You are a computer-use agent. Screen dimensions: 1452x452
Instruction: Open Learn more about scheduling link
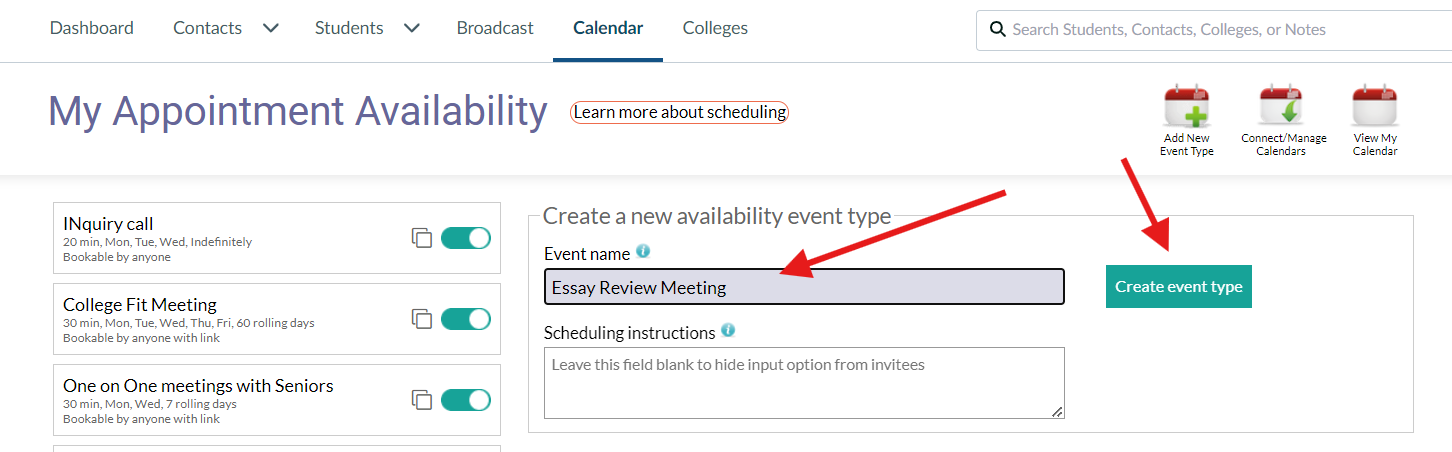click(x=680, y=112)
